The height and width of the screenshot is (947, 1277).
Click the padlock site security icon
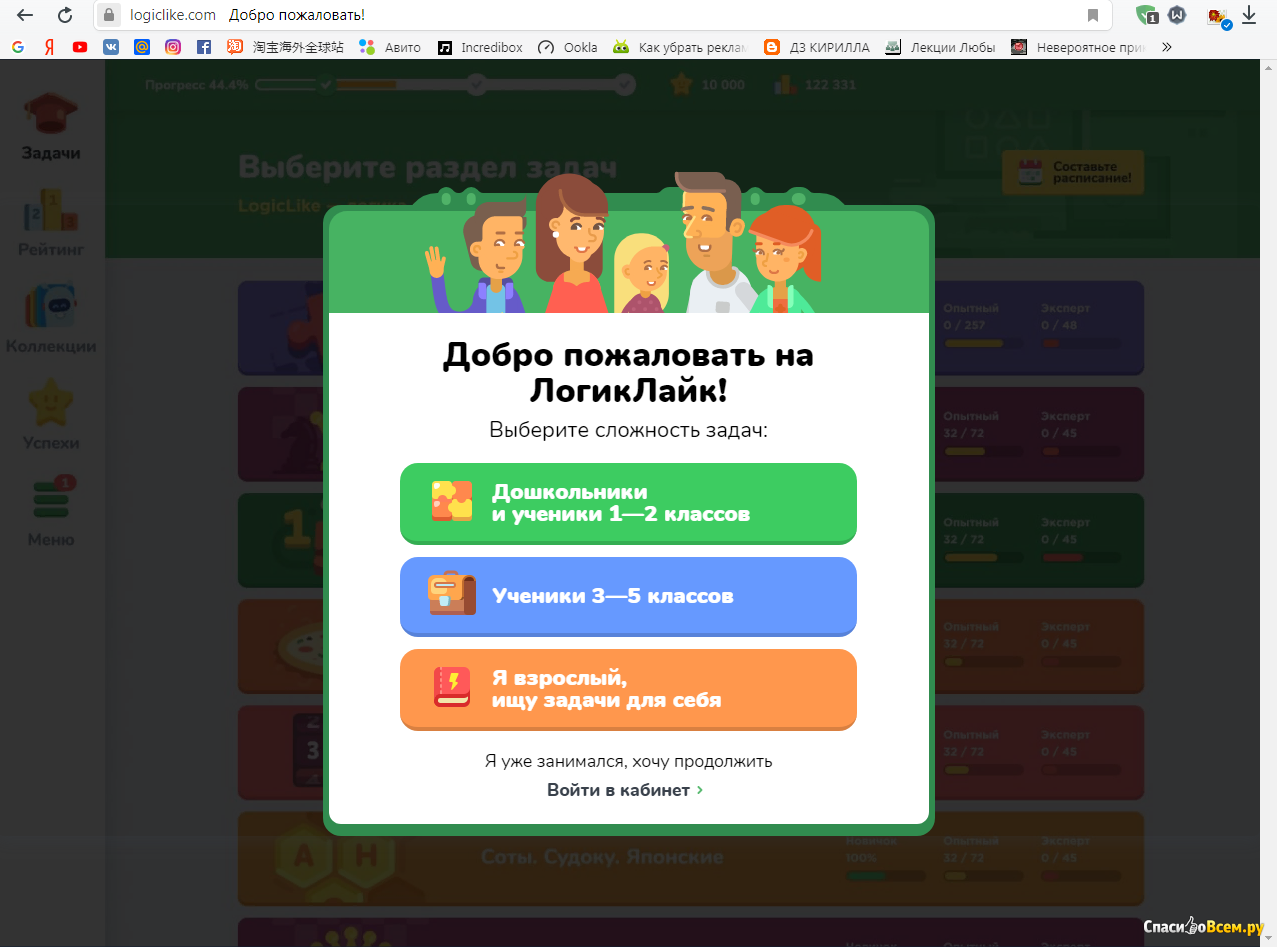point(109,15)
